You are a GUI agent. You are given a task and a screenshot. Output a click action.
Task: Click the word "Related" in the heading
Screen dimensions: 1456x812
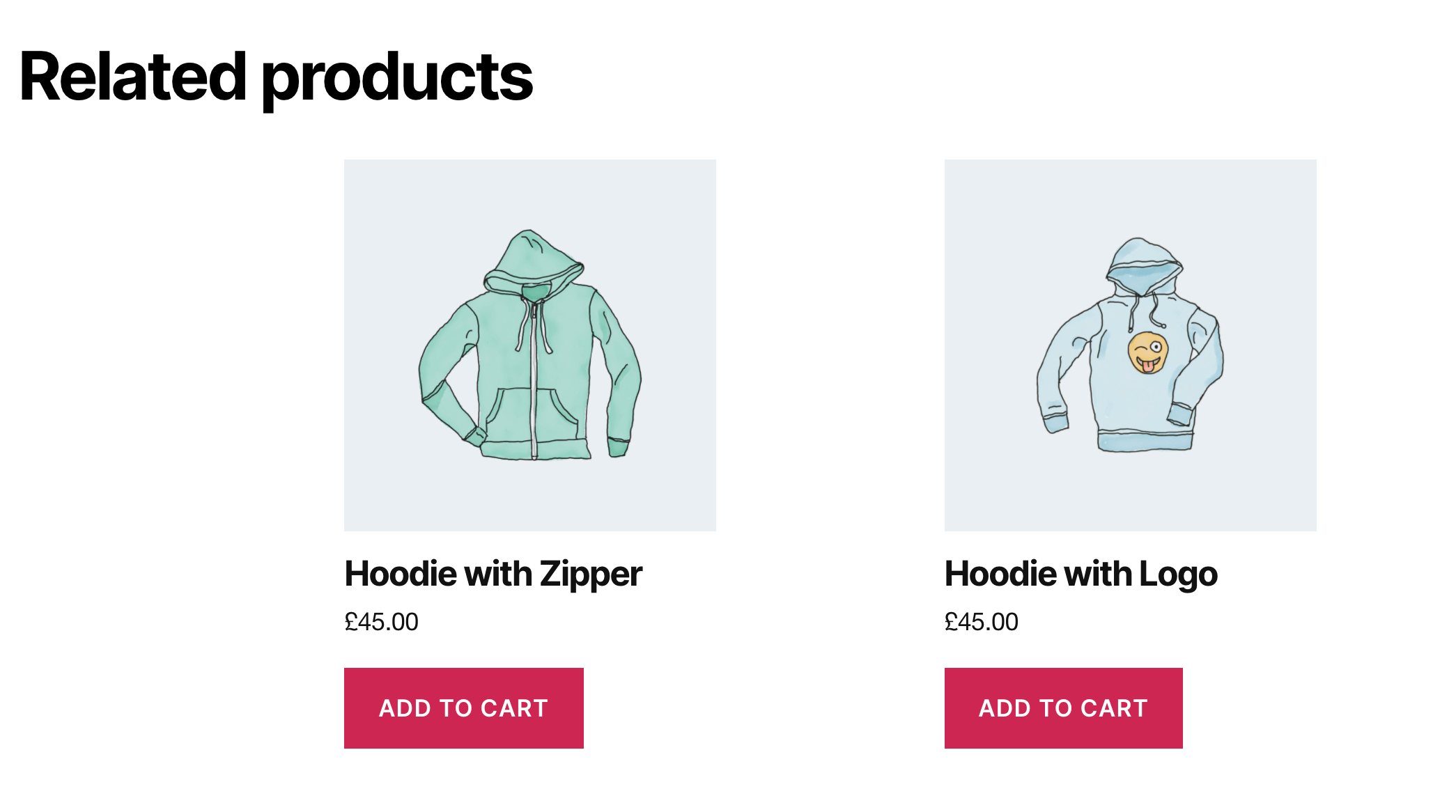133,77
